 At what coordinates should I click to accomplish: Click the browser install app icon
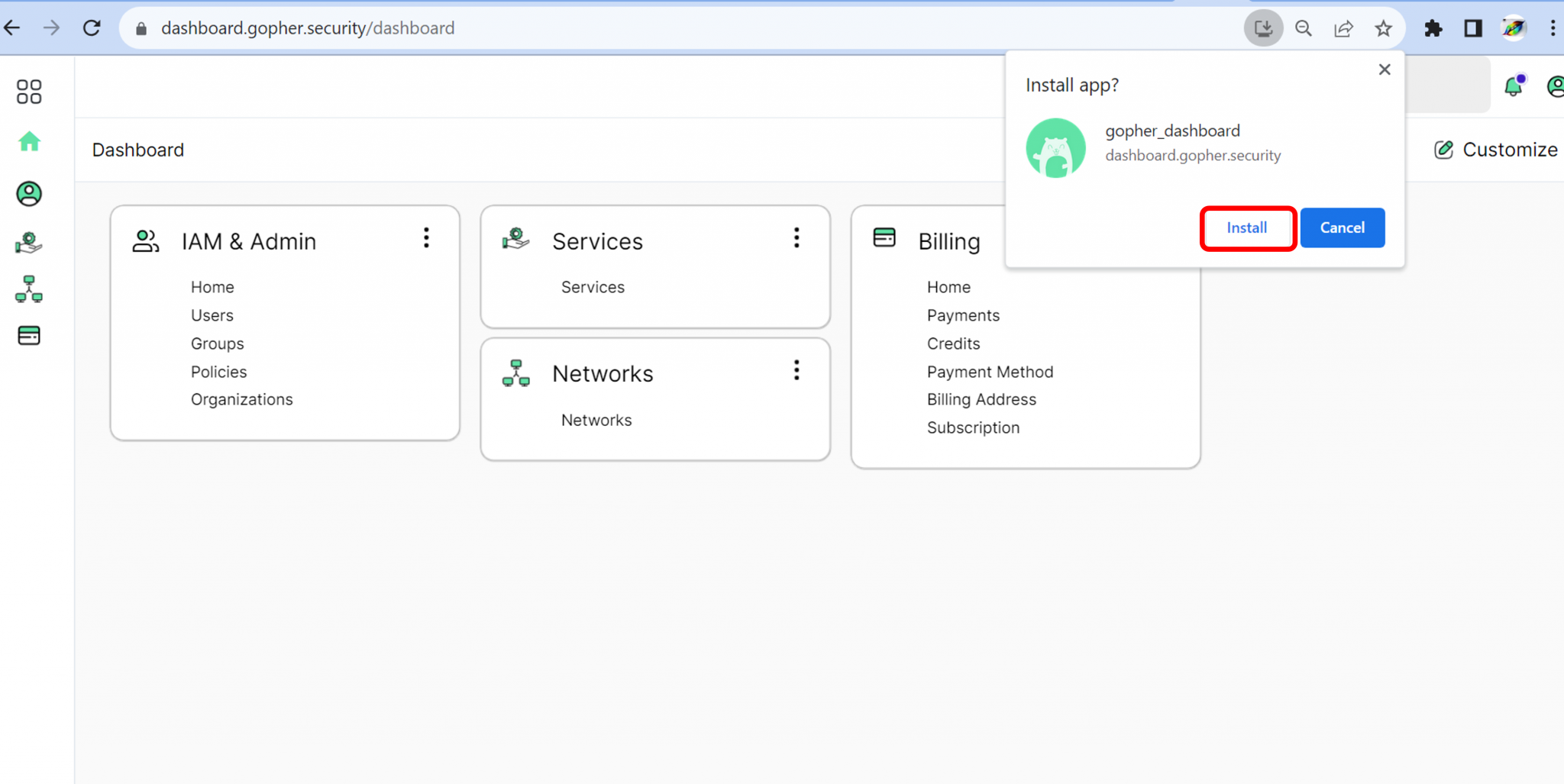point(1263,28)
